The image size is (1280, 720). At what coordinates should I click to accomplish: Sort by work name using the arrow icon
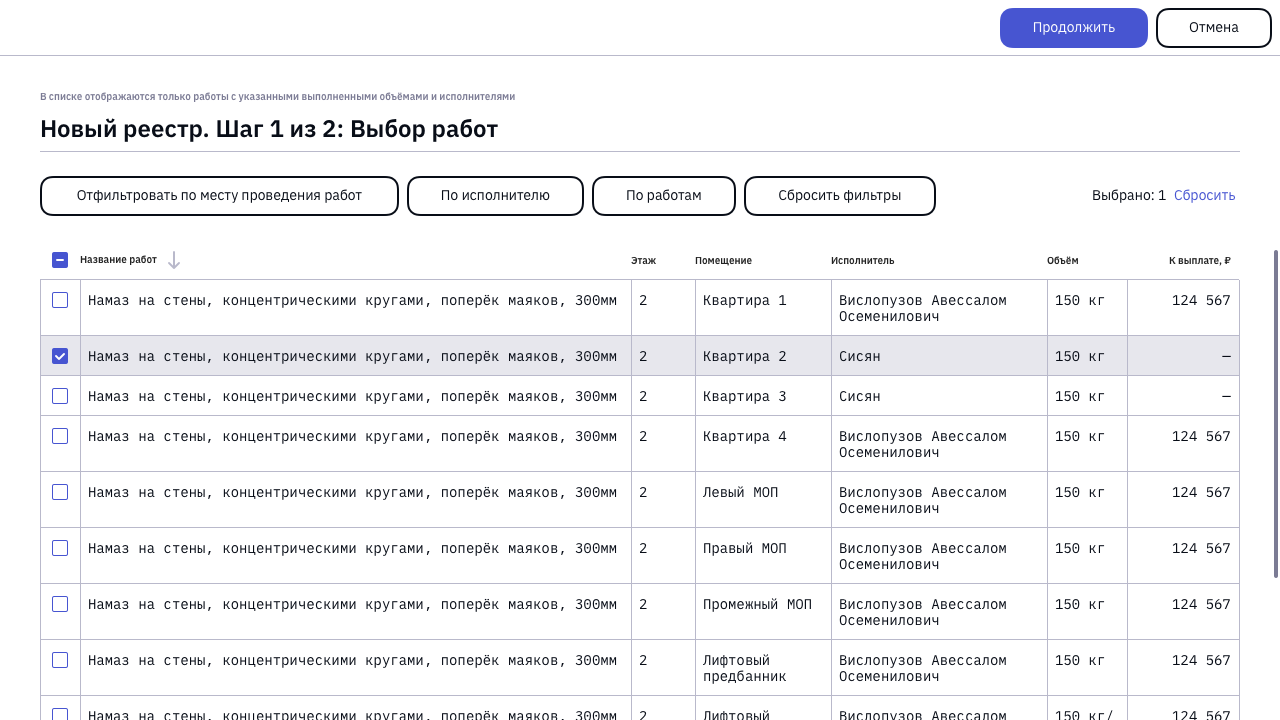(x=174, y=260)
